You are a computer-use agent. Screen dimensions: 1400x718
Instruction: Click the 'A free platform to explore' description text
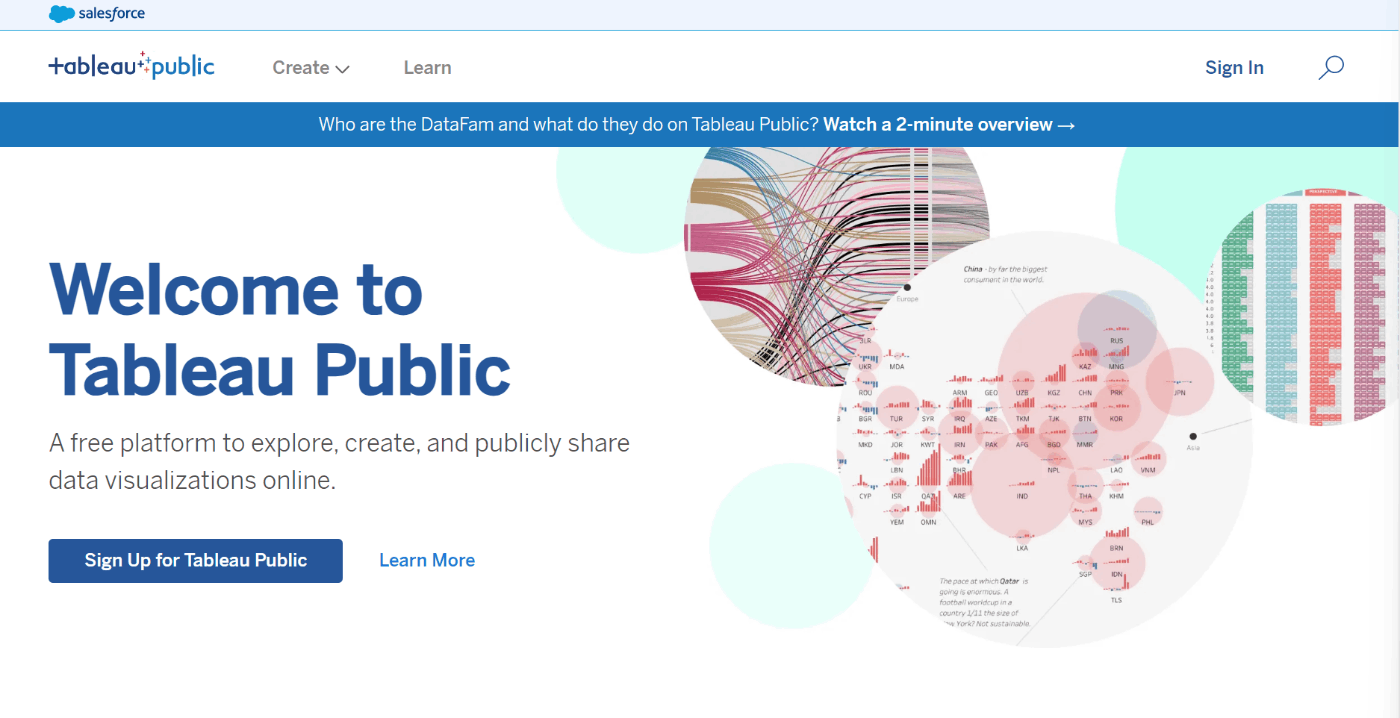click(x=339, y=461)
